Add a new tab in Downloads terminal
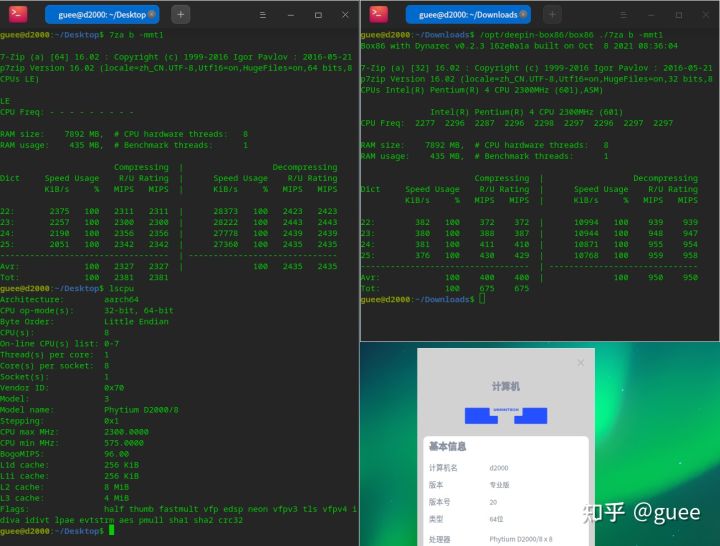This screenshot has width=720, height=546. [x=552, y=15]
